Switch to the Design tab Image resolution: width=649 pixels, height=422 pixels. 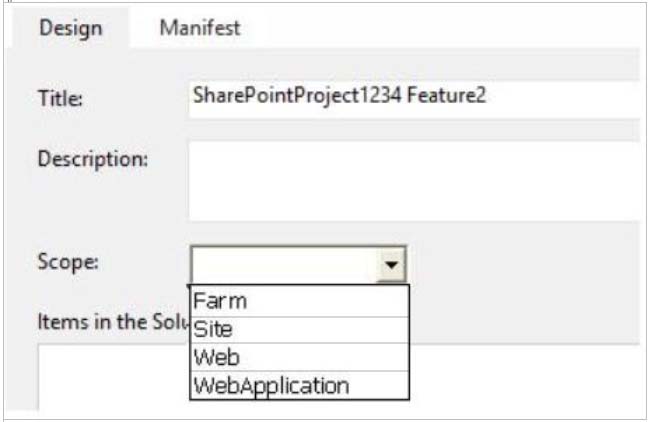(70, 28)
